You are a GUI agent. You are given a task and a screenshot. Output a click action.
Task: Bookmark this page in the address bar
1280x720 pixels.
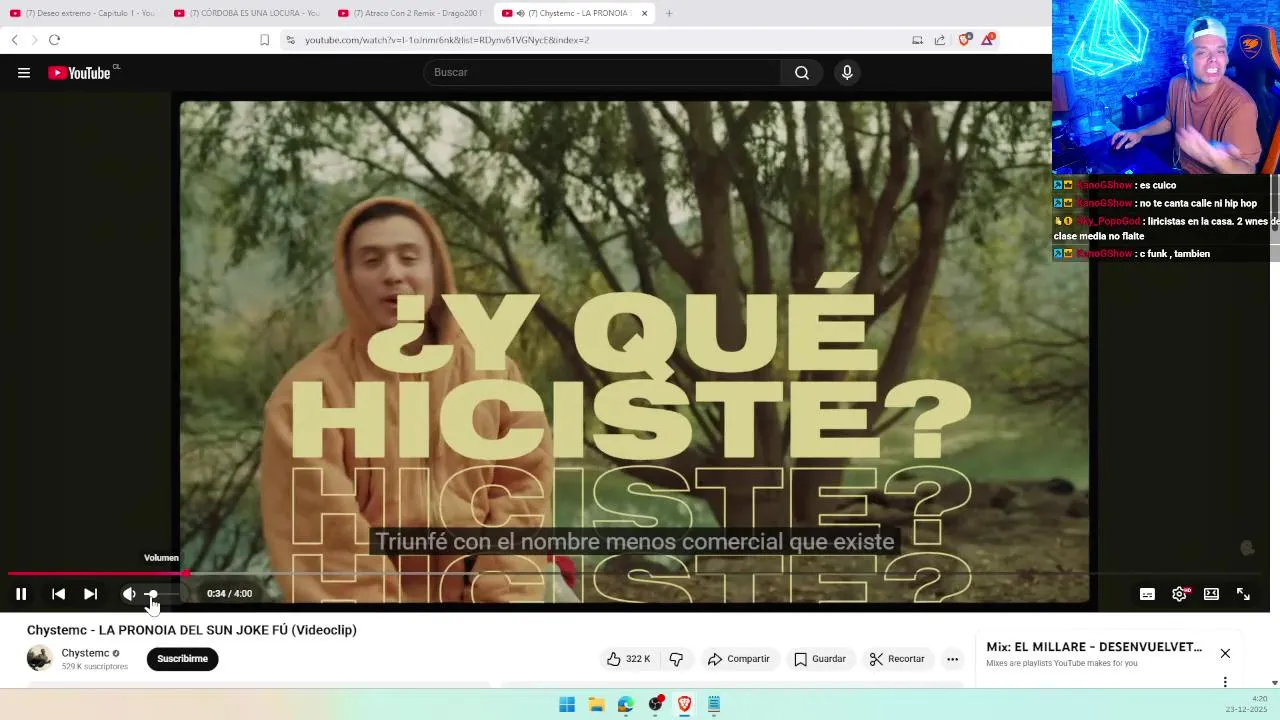click(x=264, y=40)
